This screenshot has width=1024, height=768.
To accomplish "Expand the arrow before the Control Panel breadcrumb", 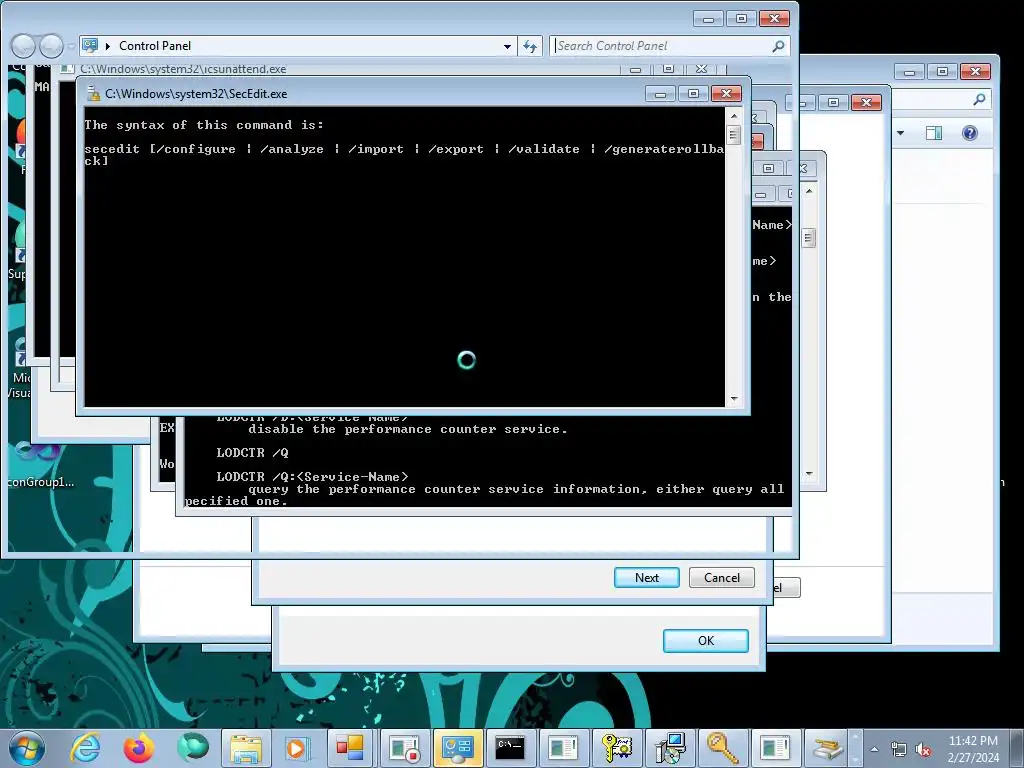I will coord(108,46).
